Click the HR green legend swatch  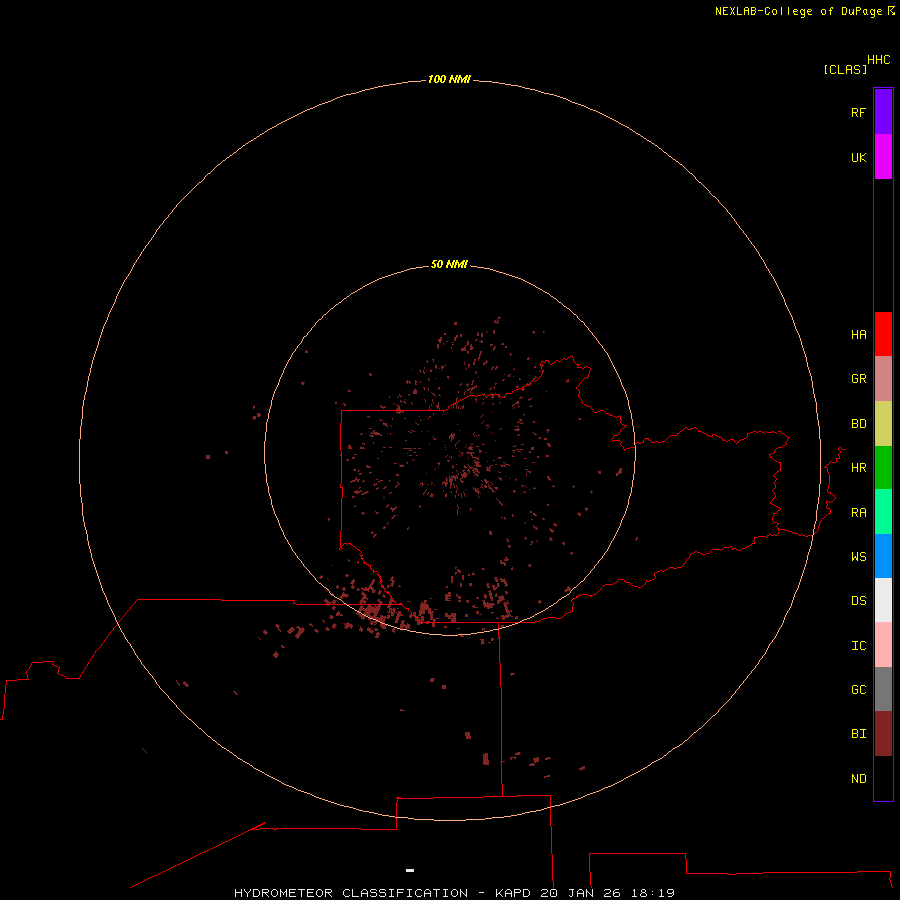[x=883, y=468]
